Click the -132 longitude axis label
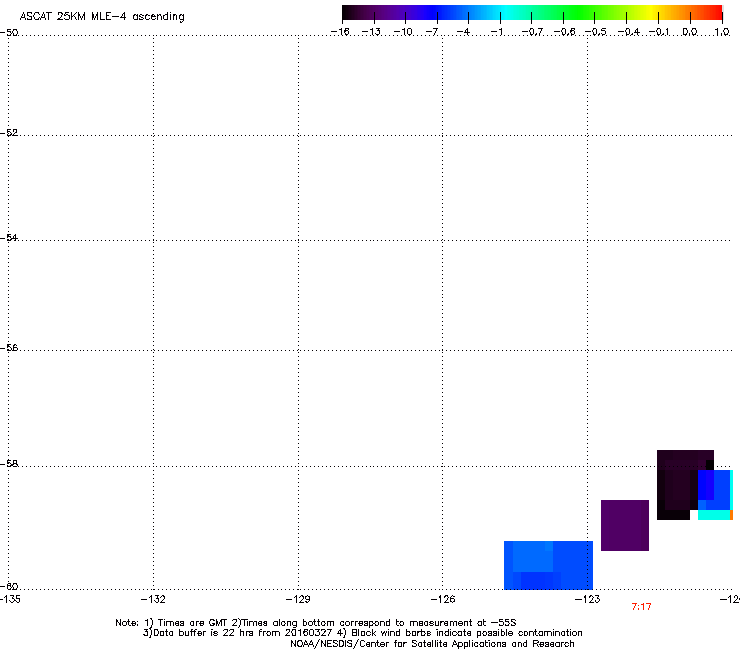Viewport: 740px width, 650px height. (153, 599)
